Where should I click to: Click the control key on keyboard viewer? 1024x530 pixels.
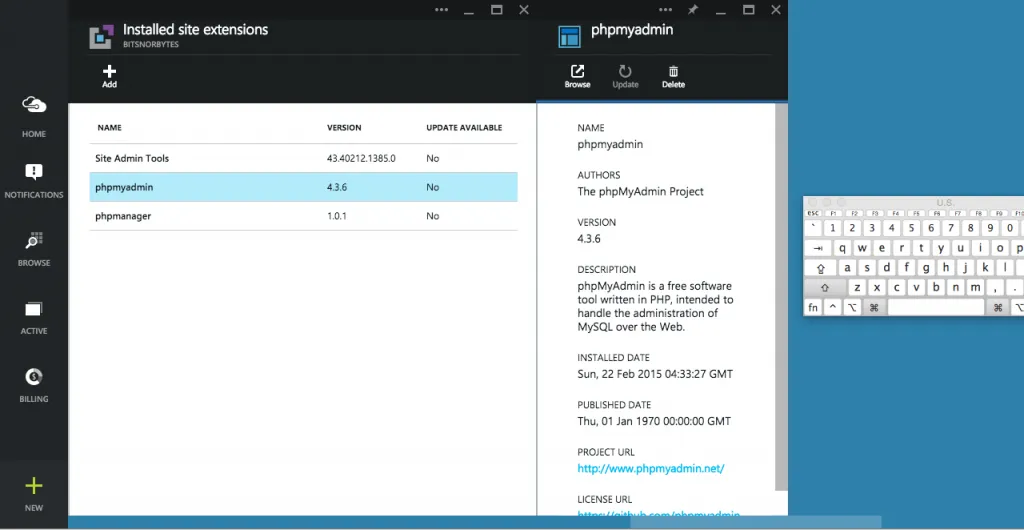(833, 307)
